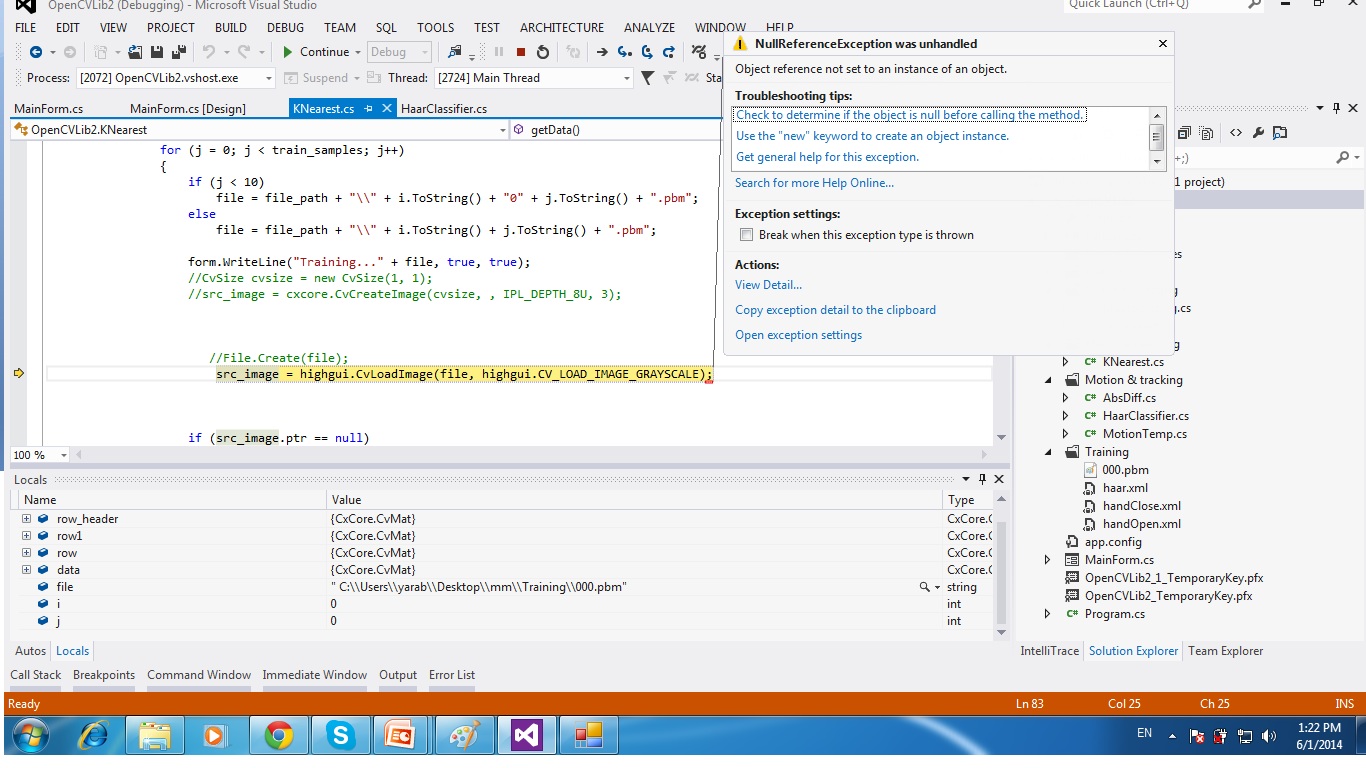Switch to the HaarClassifier.cs tab
Image resolution: width=1366 pixels, height=768 pixels.
[x=444, y=109]
